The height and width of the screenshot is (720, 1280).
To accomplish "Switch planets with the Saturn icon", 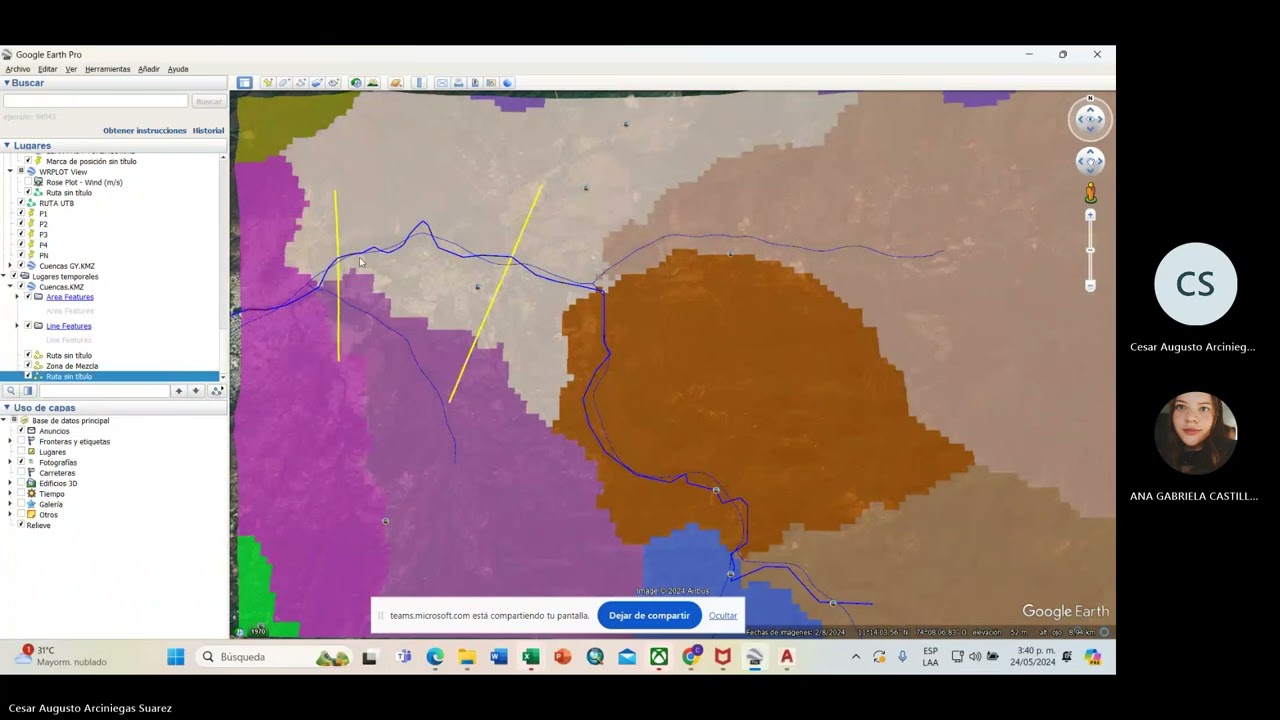I will click(x=396, y=83).
